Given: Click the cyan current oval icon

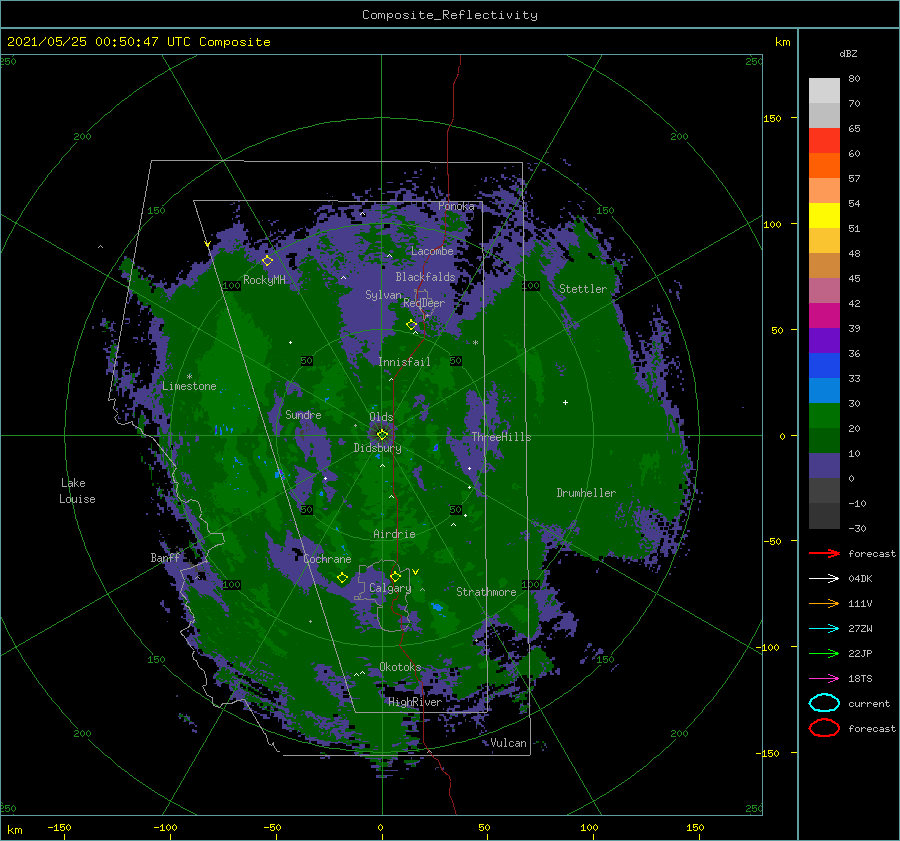Looking at the screenshot, I should (x=824, y=703).
